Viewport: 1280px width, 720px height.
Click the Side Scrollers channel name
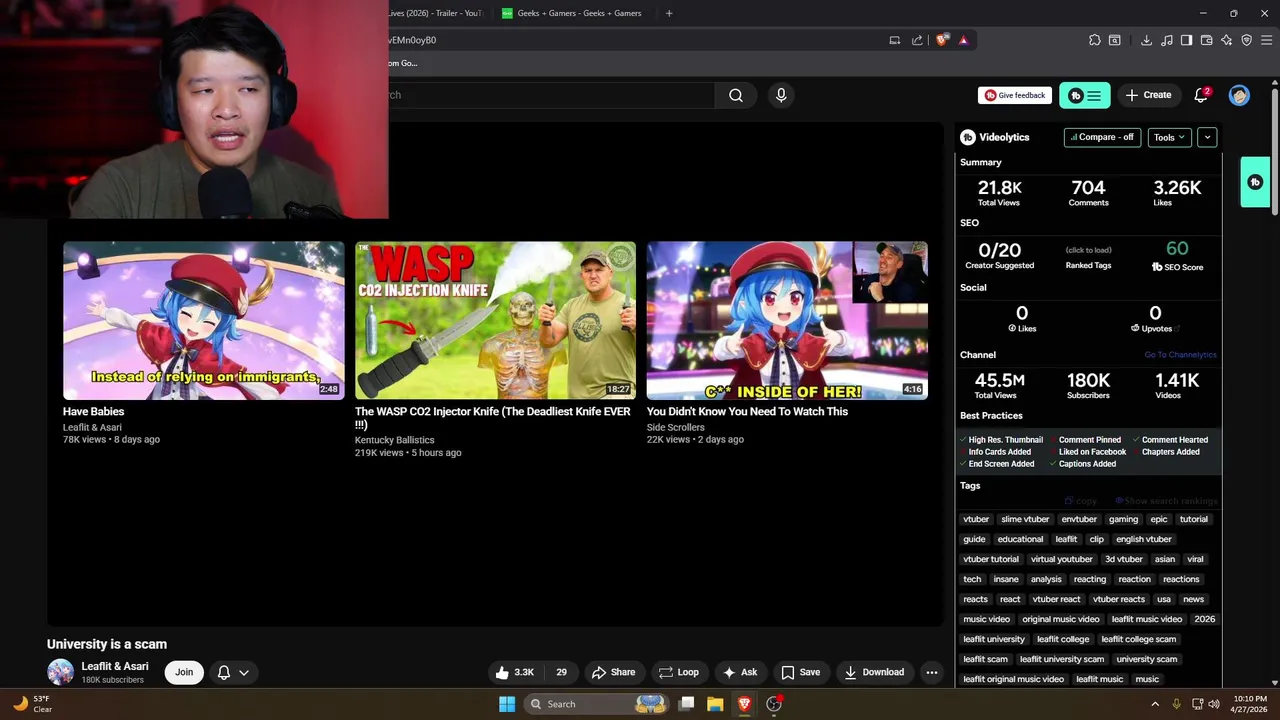[676, 427]
